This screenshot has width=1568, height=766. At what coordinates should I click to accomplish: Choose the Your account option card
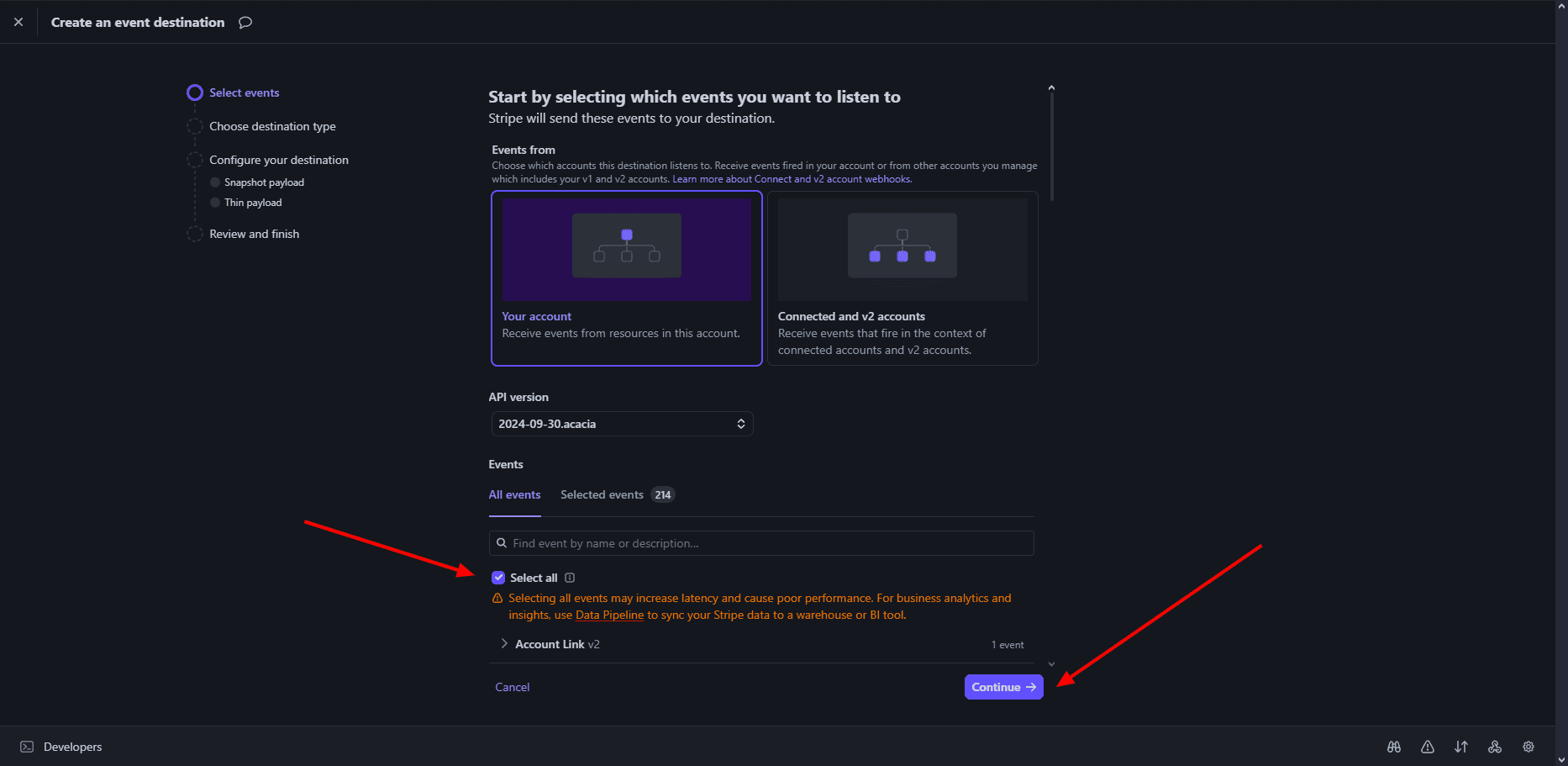click(x=626, y=278)
